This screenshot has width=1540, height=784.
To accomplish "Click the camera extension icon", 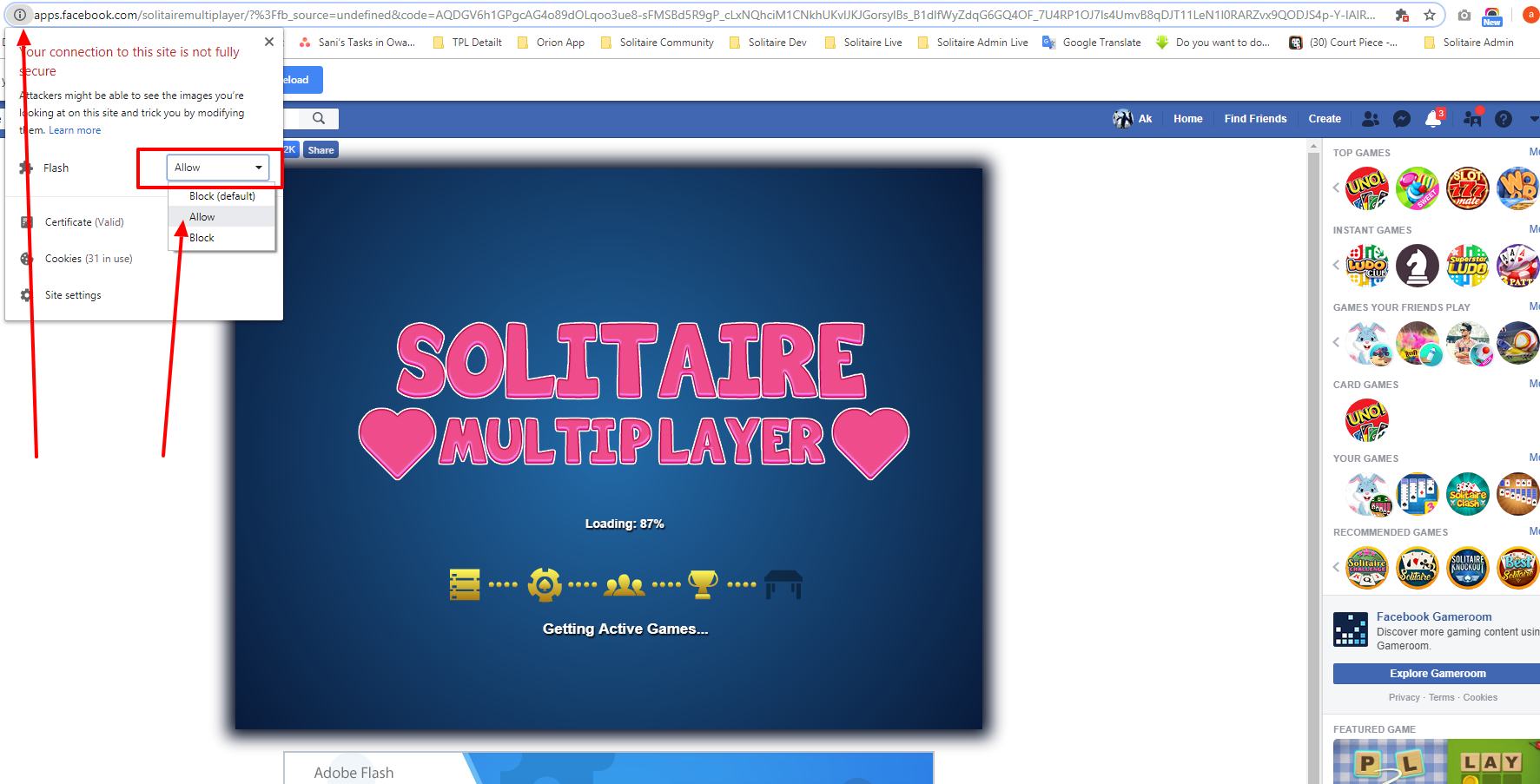I will click(1464, 15).
